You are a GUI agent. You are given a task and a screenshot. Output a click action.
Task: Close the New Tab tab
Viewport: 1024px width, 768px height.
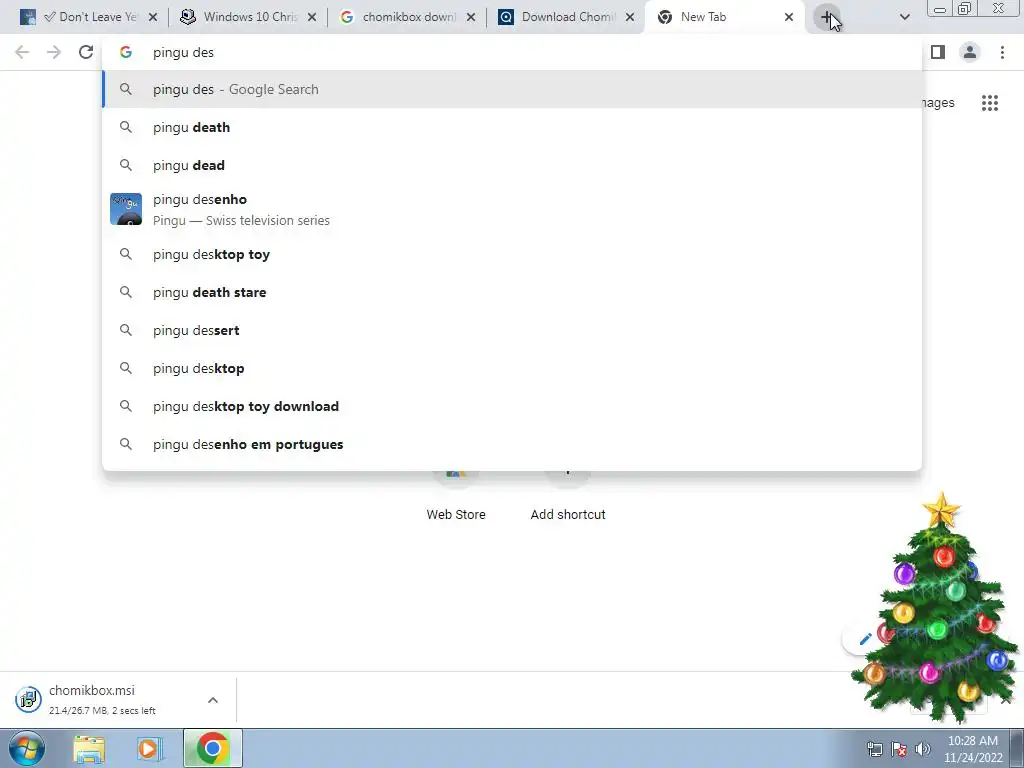pos(789,18)
